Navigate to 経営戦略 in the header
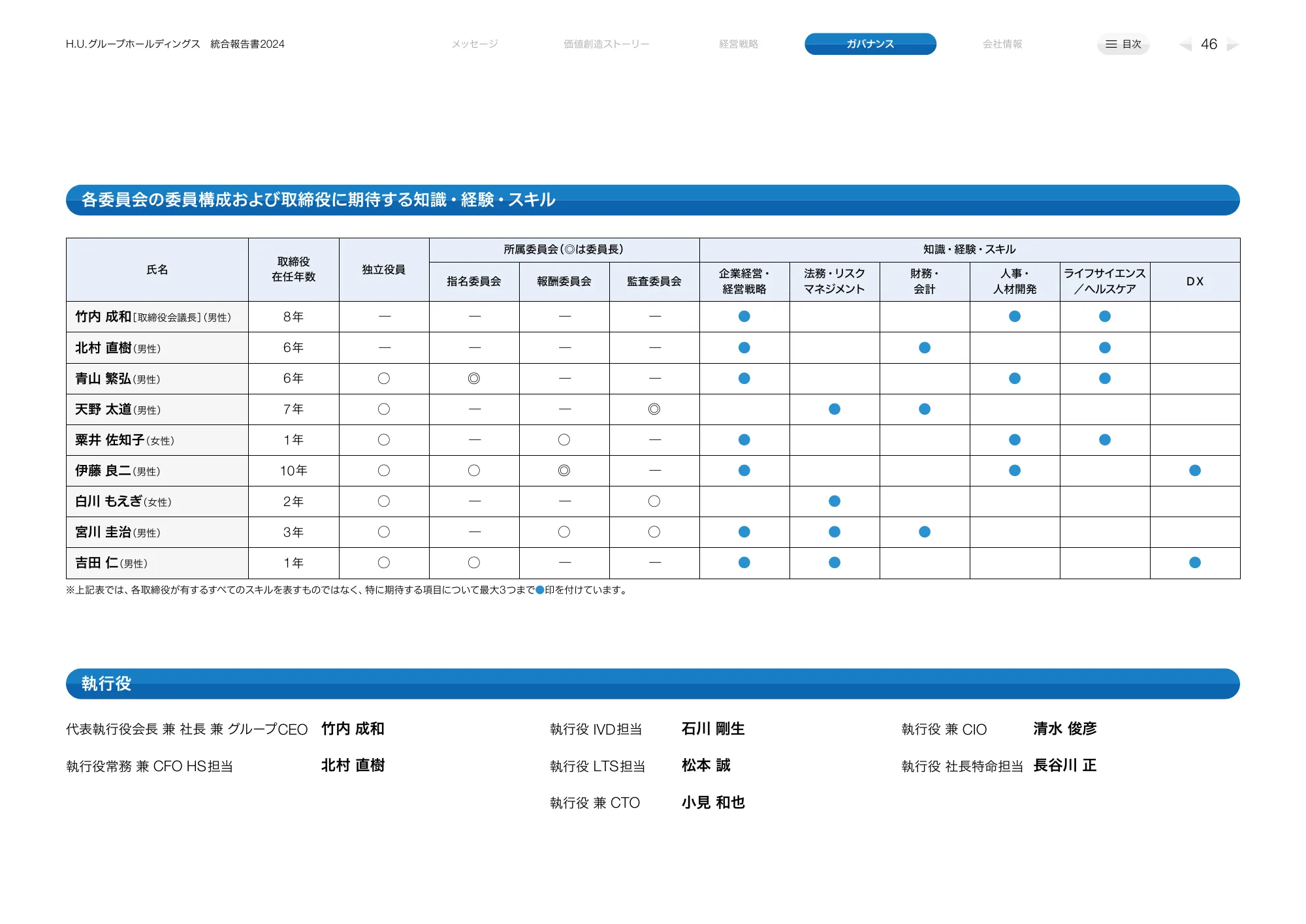The image size is (1306, 924). (x=739, y=44)
